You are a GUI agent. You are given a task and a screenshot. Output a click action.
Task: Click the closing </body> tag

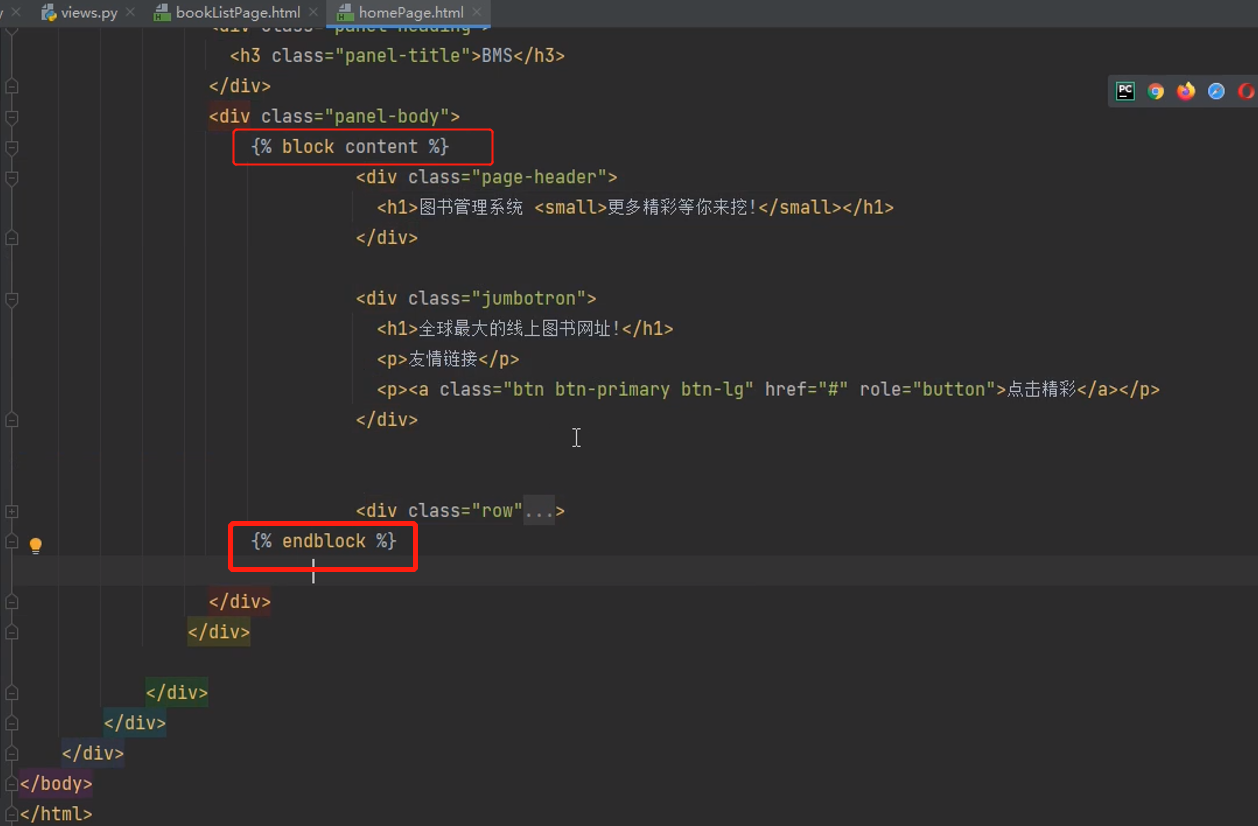point(56,784)
